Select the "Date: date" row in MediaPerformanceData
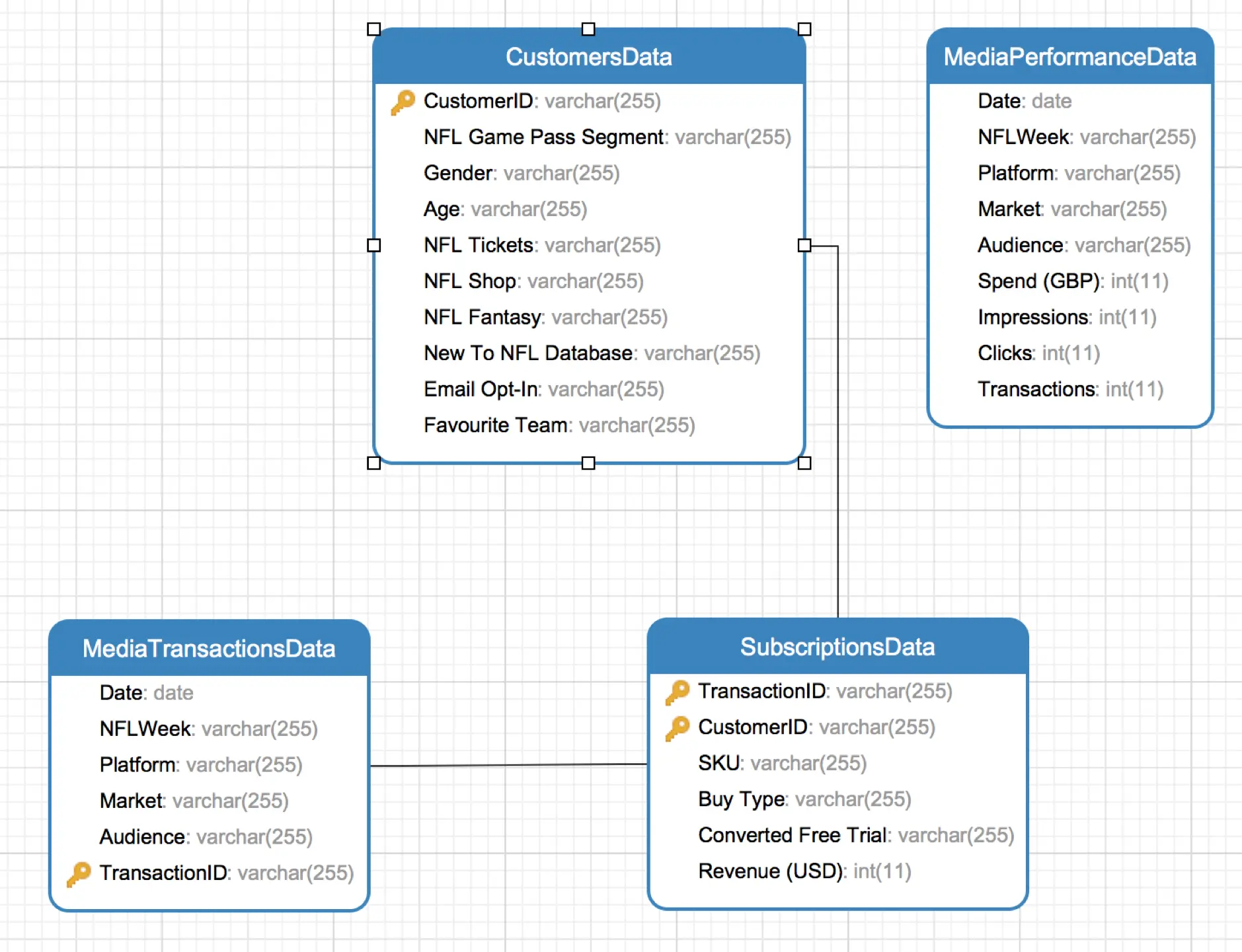The image size is (1242, 952). click(1025, 101)
